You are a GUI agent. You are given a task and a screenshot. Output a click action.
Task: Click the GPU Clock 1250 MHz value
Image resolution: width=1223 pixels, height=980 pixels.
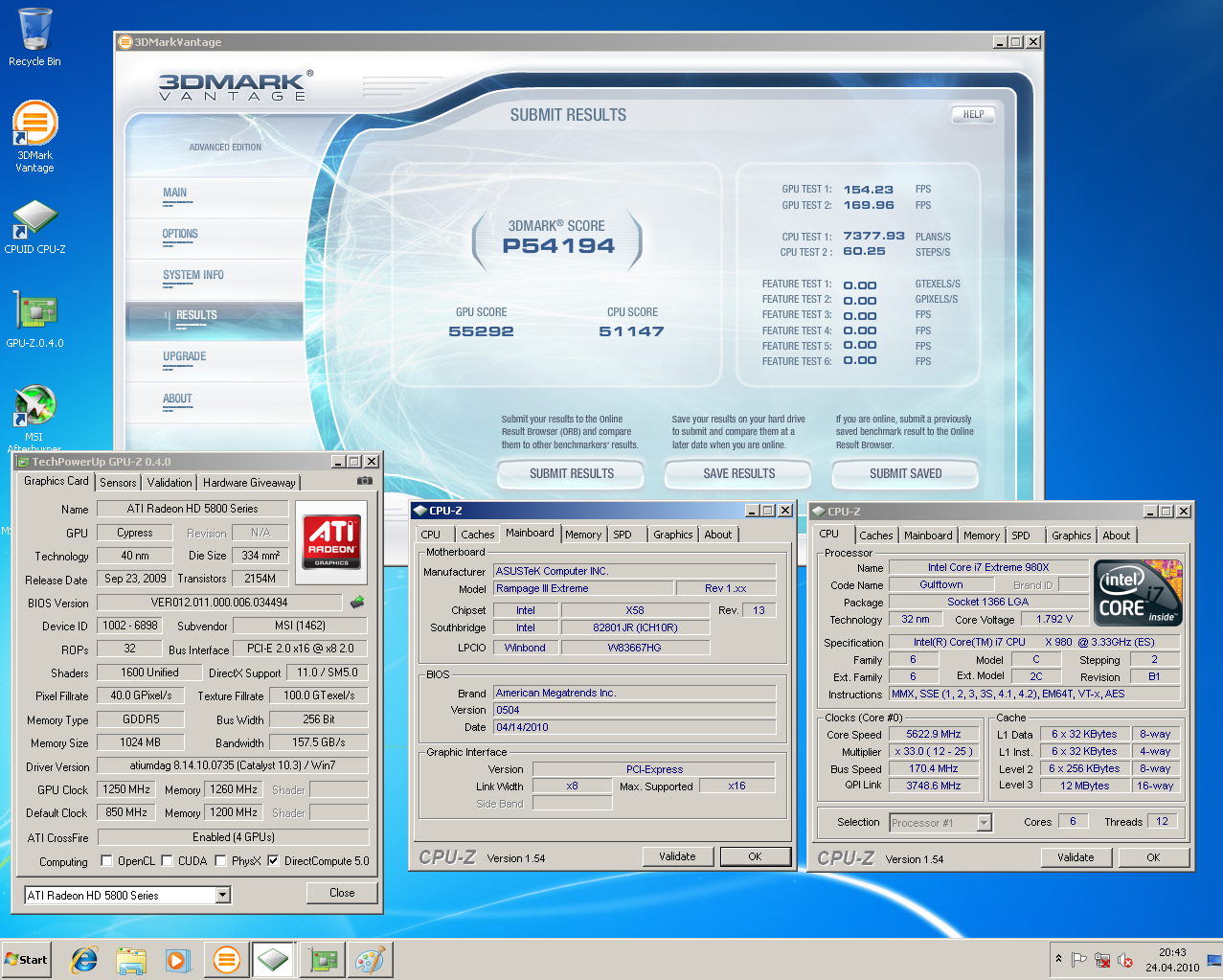click(x=126, y=789)
